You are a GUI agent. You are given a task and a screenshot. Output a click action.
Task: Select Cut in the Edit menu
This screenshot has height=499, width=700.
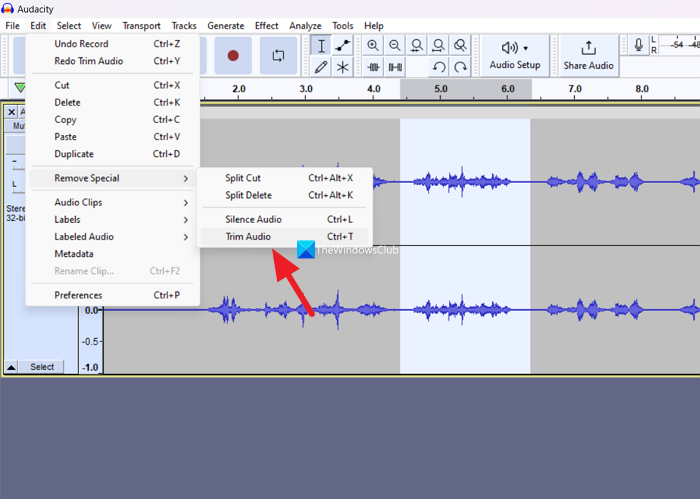(112, 85)
